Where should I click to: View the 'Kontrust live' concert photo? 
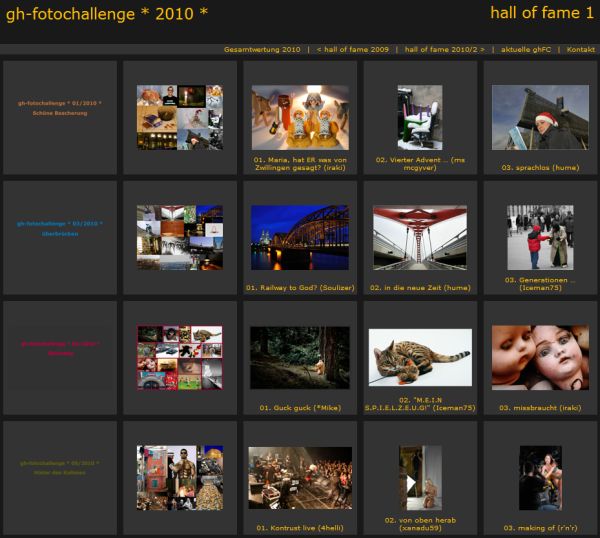(x=300, y=477)
